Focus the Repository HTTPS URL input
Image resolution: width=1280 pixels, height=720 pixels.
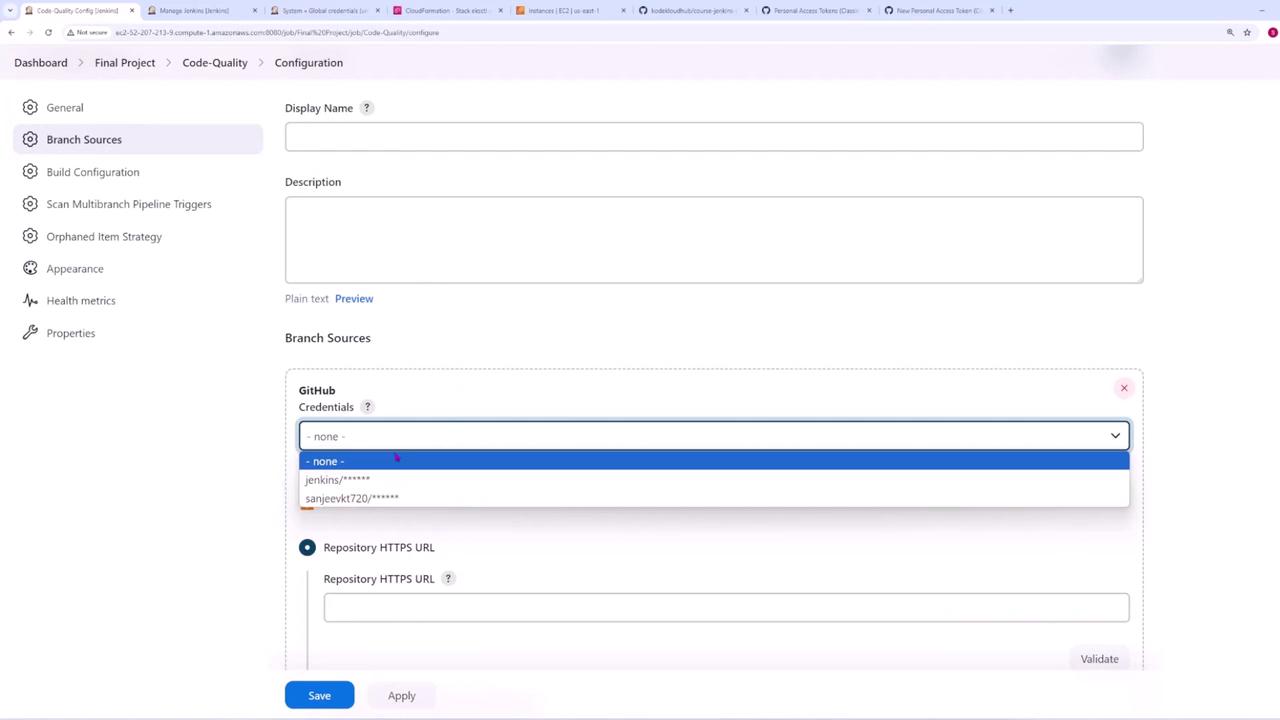pos(726,607)
